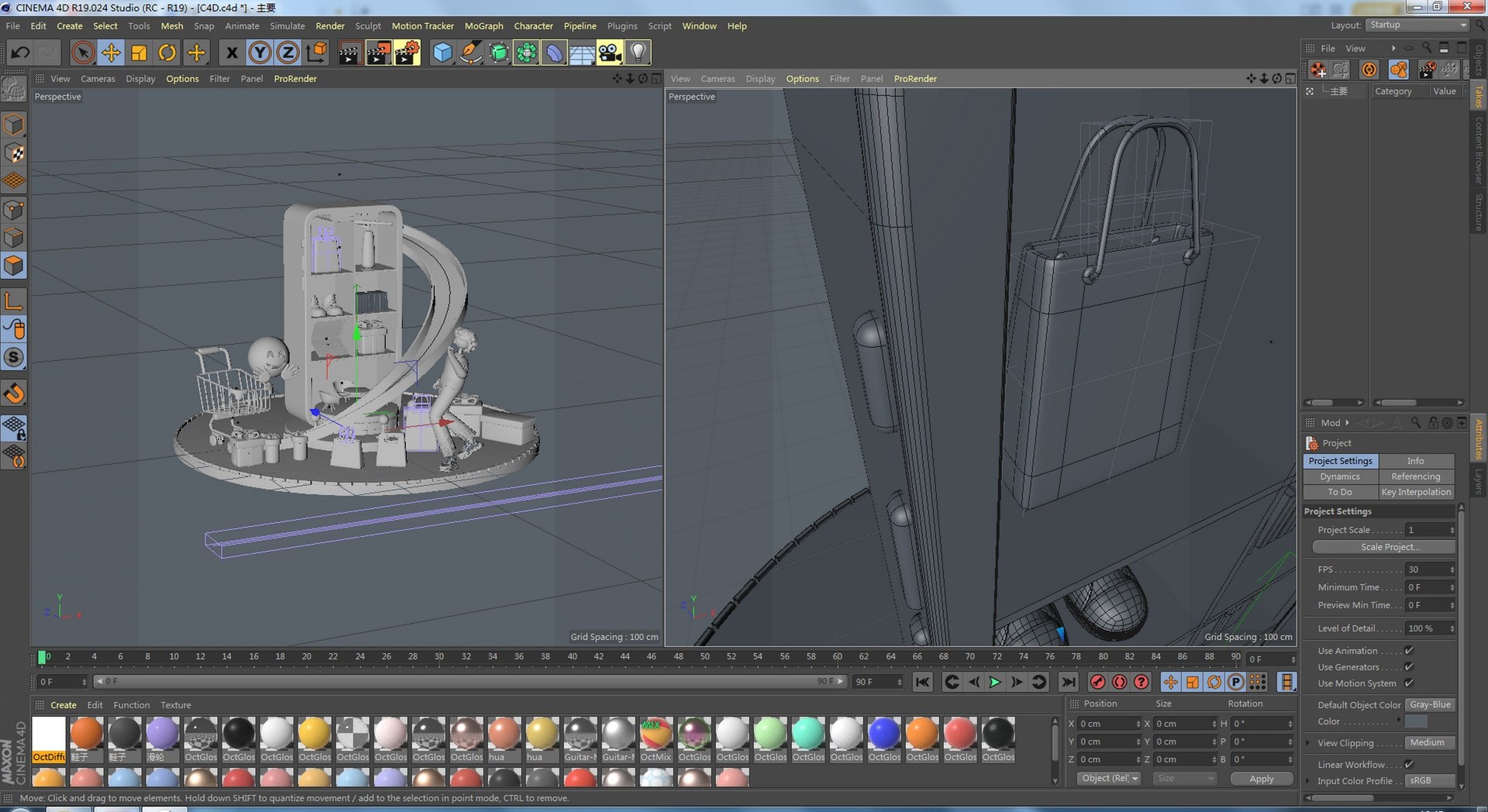The image size is (1488, 812).
Task: Open the Subdivision Surface generator icon
Action: 498,53
